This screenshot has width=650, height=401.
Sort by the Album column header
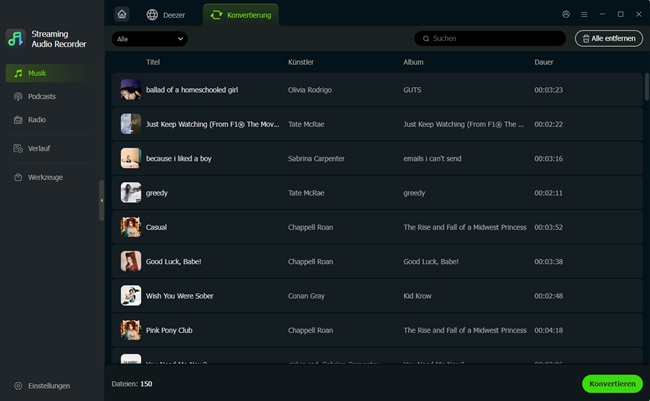click(x=413, y=62)
